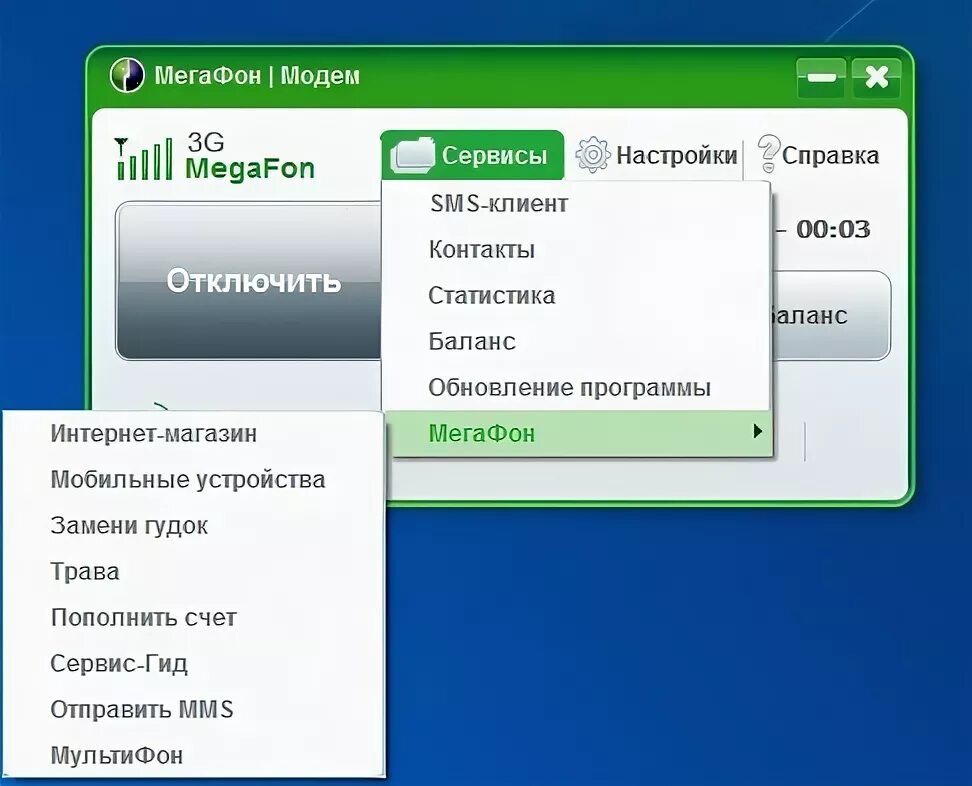
Task: Open the Сервисы menu tab
Action: [472, 155]
